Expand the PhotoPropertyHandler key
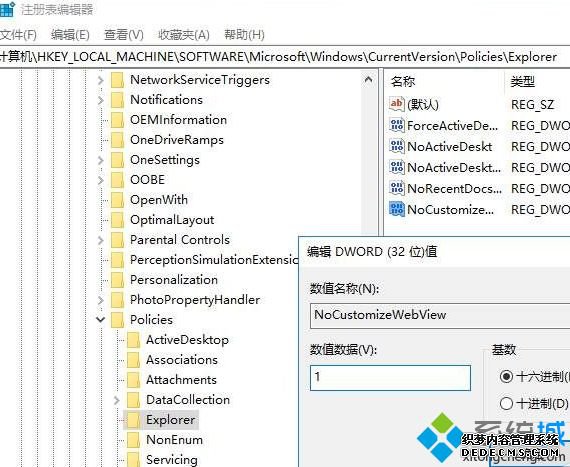 pos(101,300)
